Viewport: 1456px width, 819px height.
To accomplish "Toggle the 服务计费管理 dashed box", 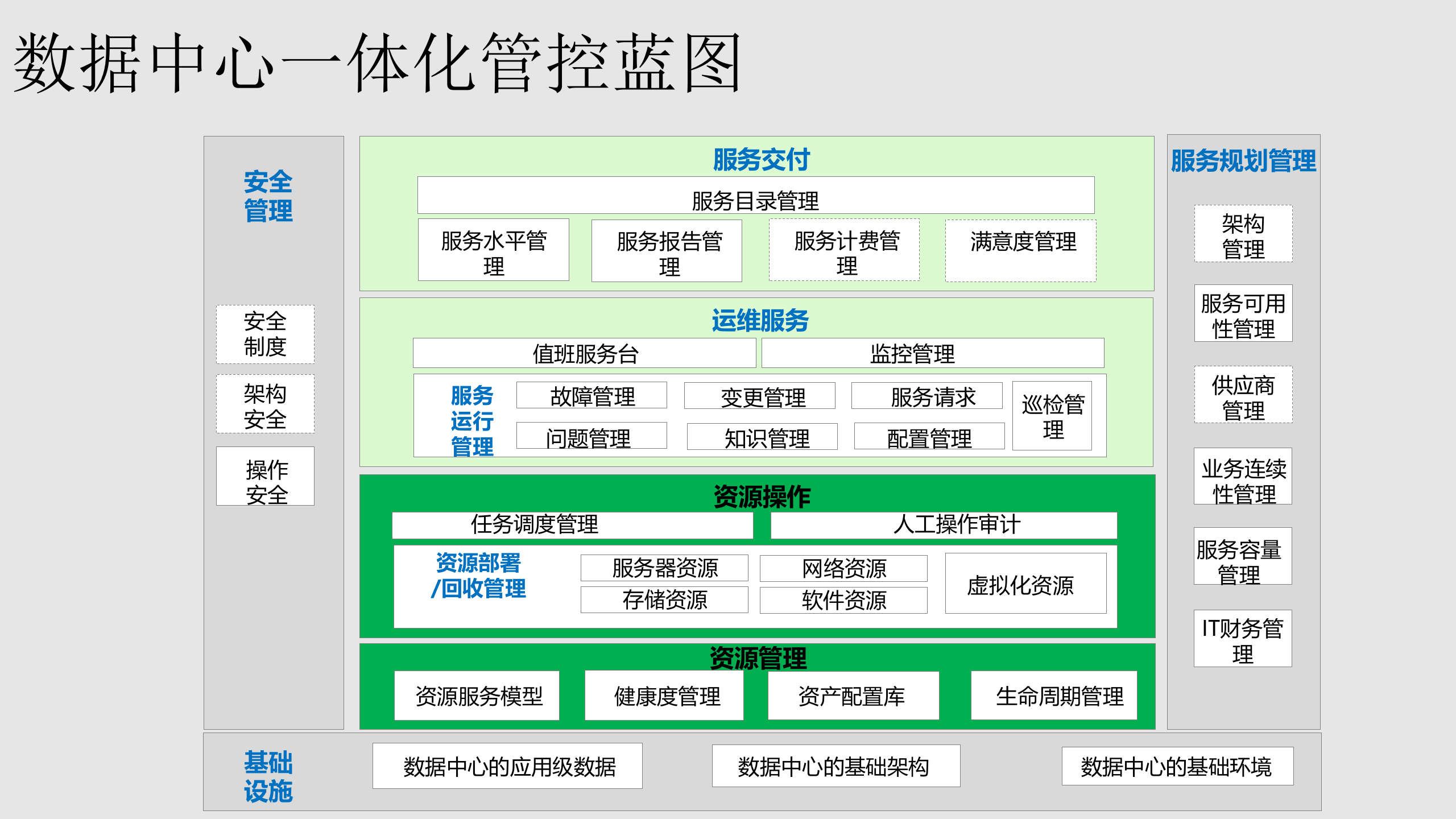I will pos(843,249).
